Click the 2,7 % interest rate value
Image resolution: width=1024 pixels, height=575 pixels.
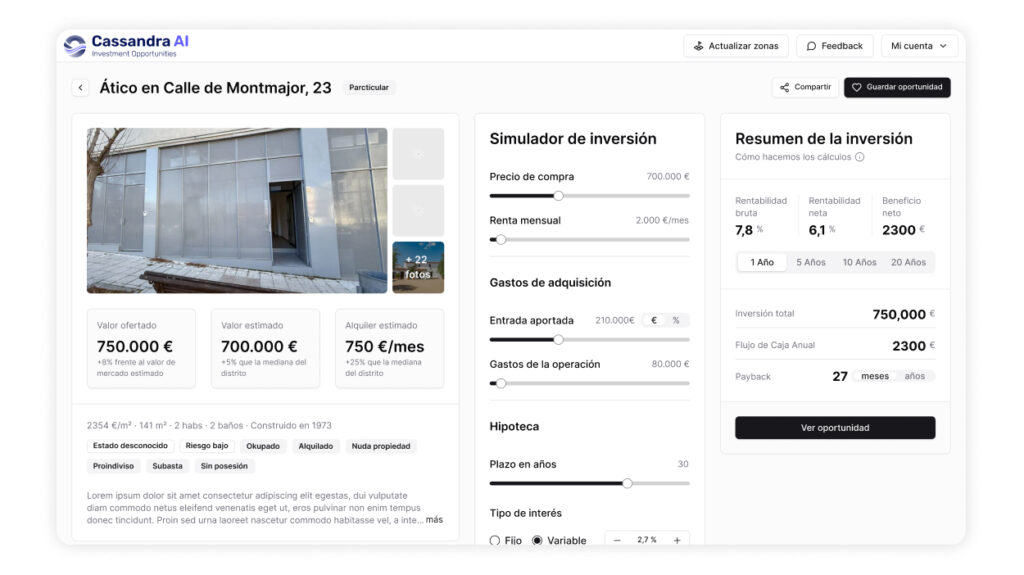pyautogui.click(x=647, y=540)
